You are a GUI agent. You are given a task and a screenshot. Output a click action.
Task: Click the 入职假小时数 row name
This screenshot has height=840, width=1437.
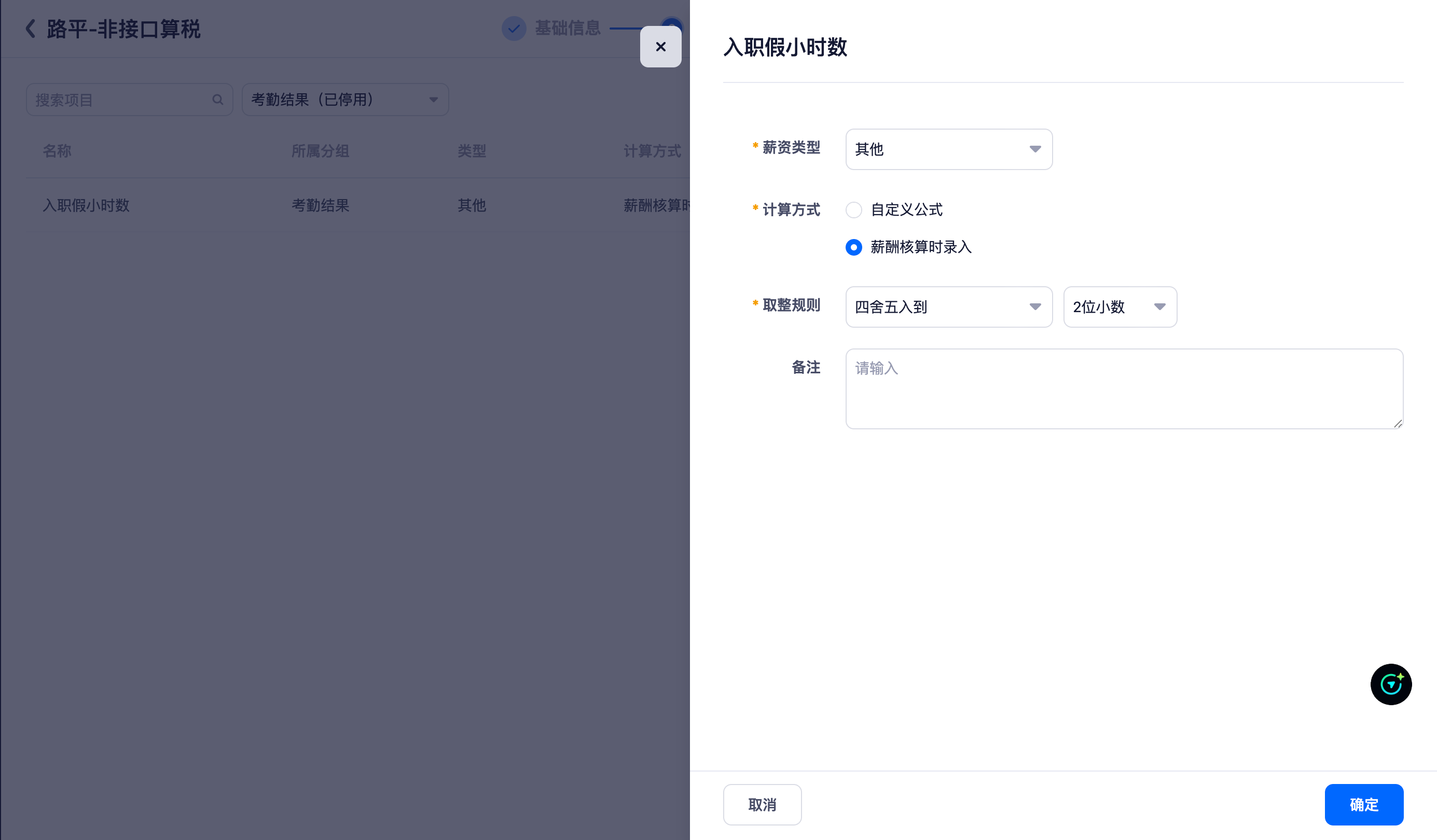(x=86, y=205)
